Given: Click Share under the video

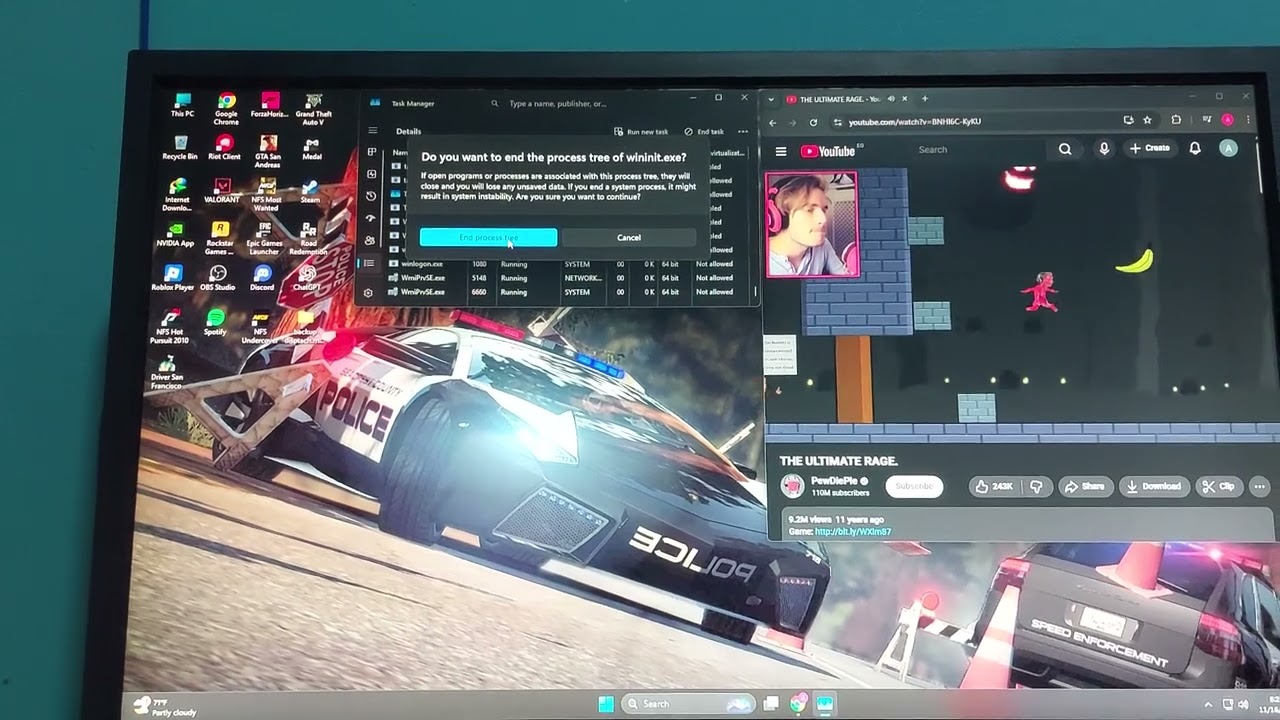Looking at the screenshot, I should click(1085, 486).
